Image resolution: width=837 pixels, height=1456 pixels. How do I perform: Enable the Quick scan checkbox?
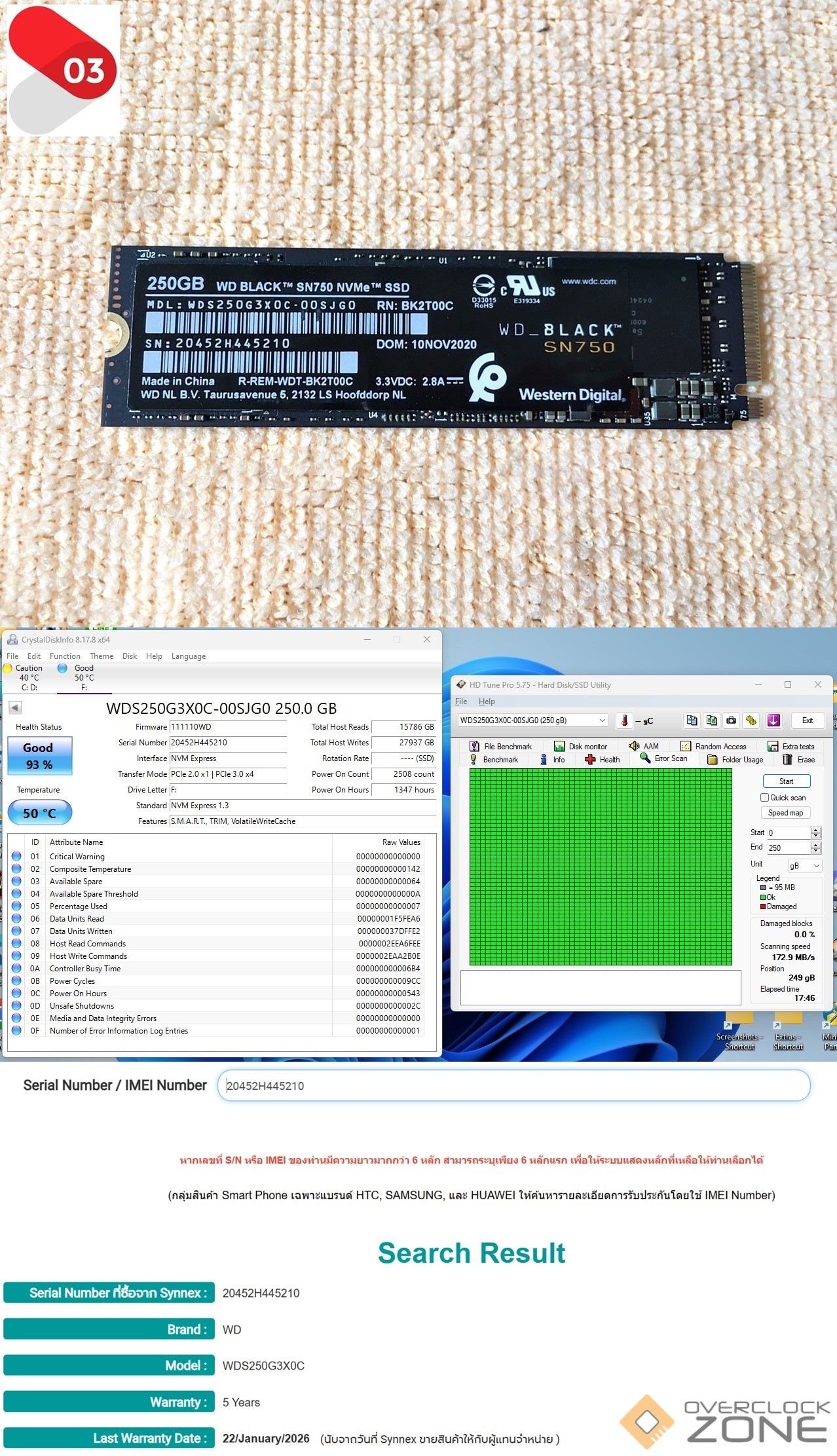point(764,797)
